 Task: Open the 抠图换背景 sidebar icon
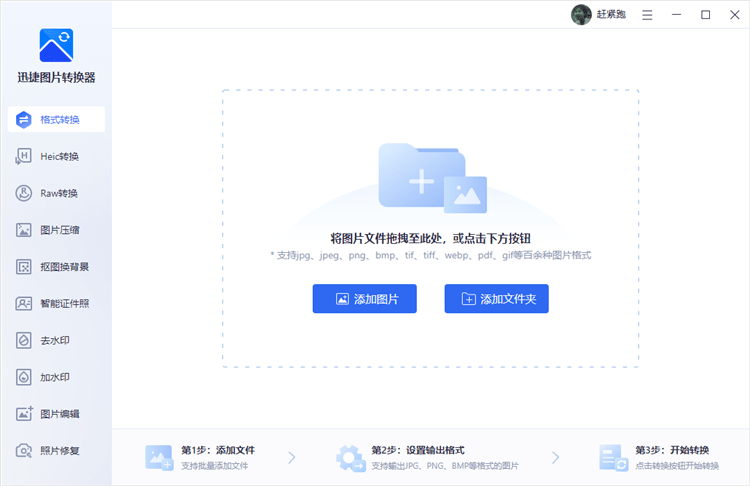pos(23,267)
